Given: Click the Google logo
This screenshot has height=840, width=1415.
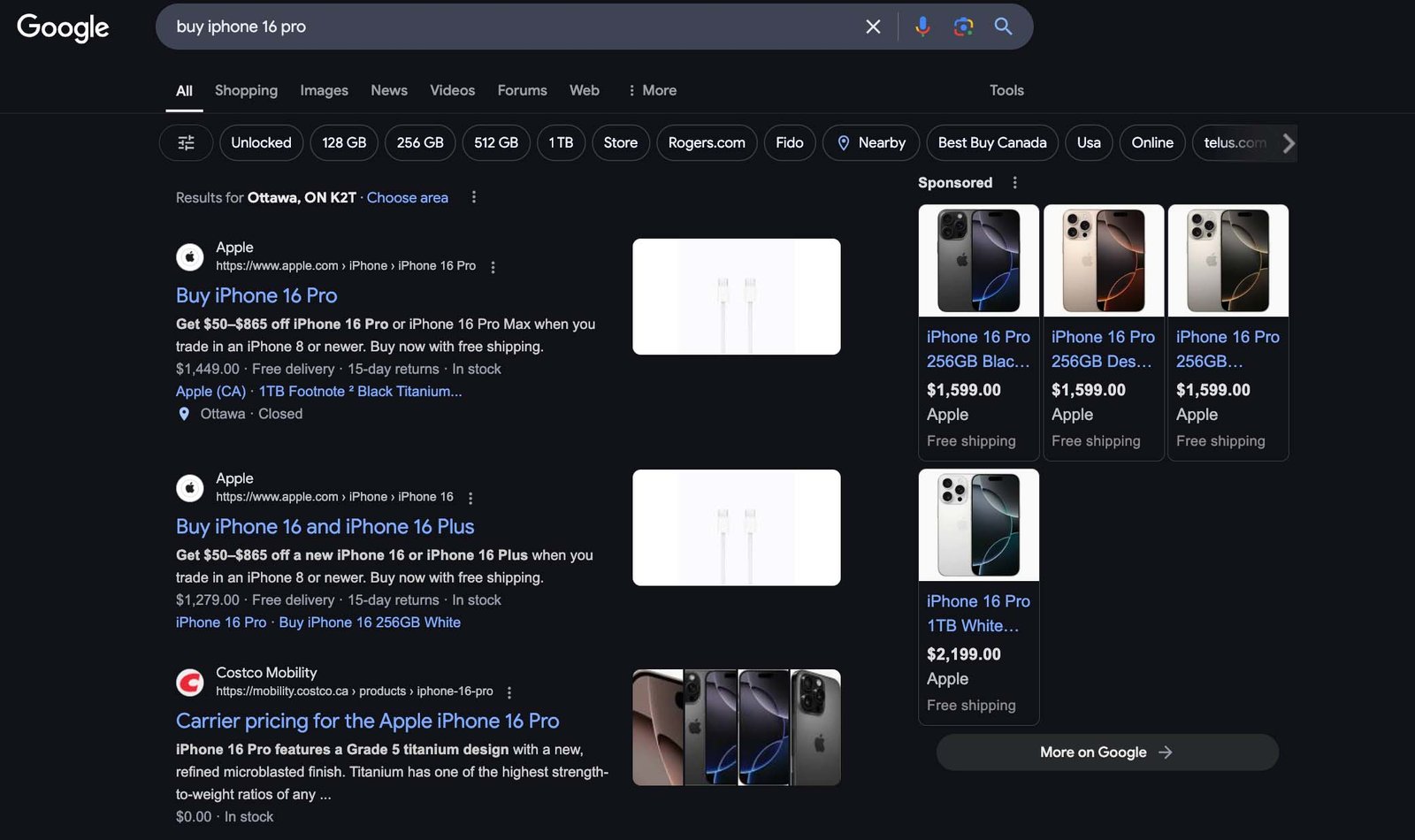Looking at the screenshot, I should coord(63,27).
